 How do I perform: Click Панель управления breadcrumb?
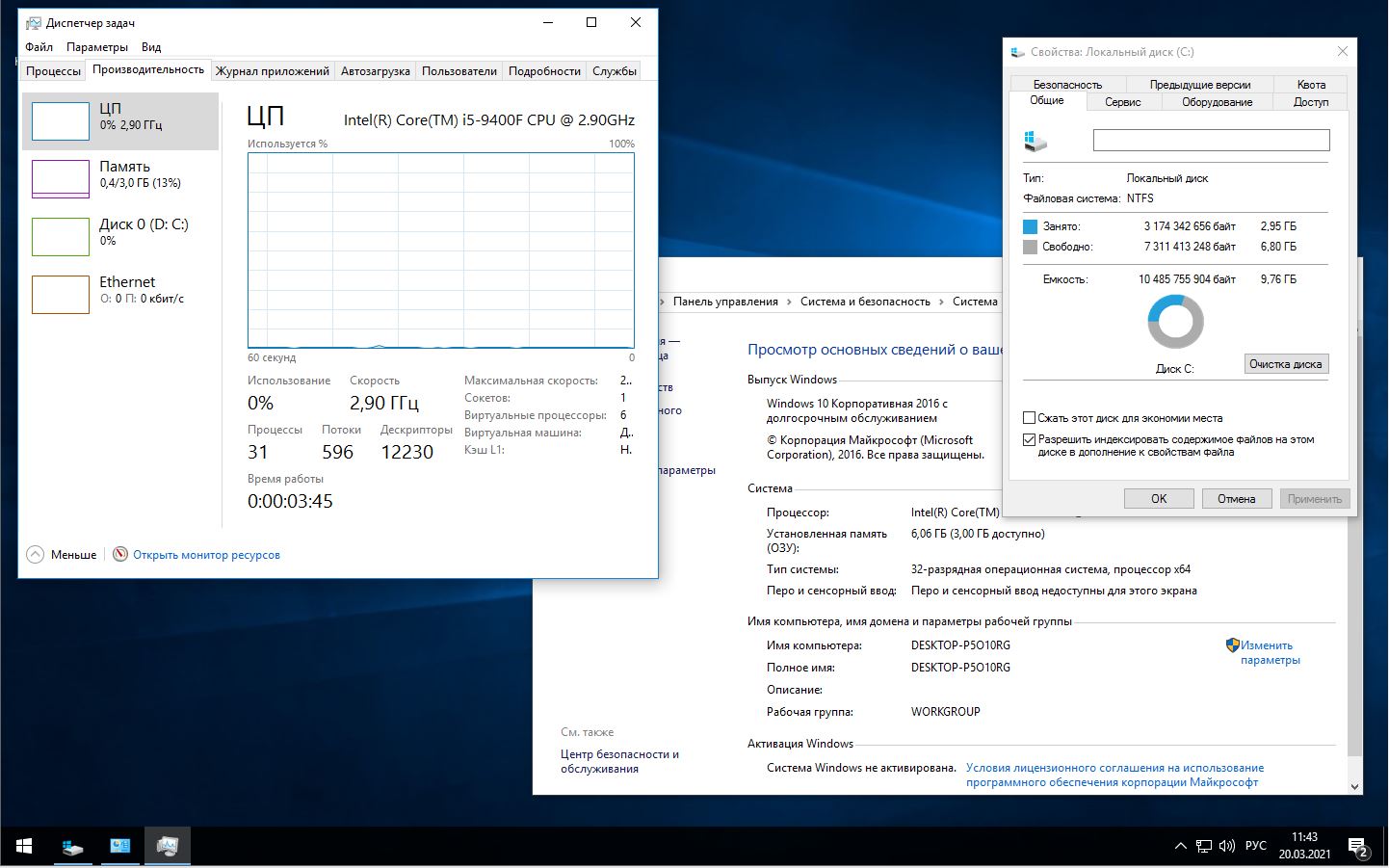(725, 302)
